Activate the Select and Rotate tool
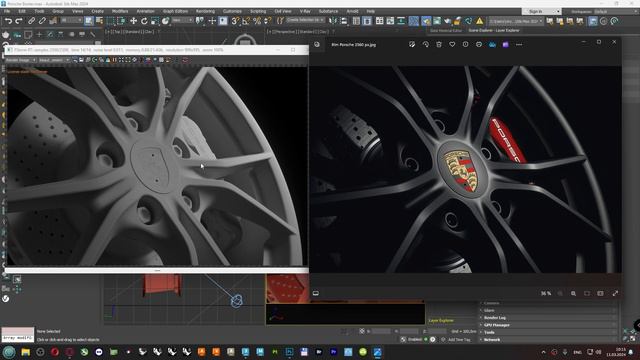Screen dimensions: 640x360 144,21
